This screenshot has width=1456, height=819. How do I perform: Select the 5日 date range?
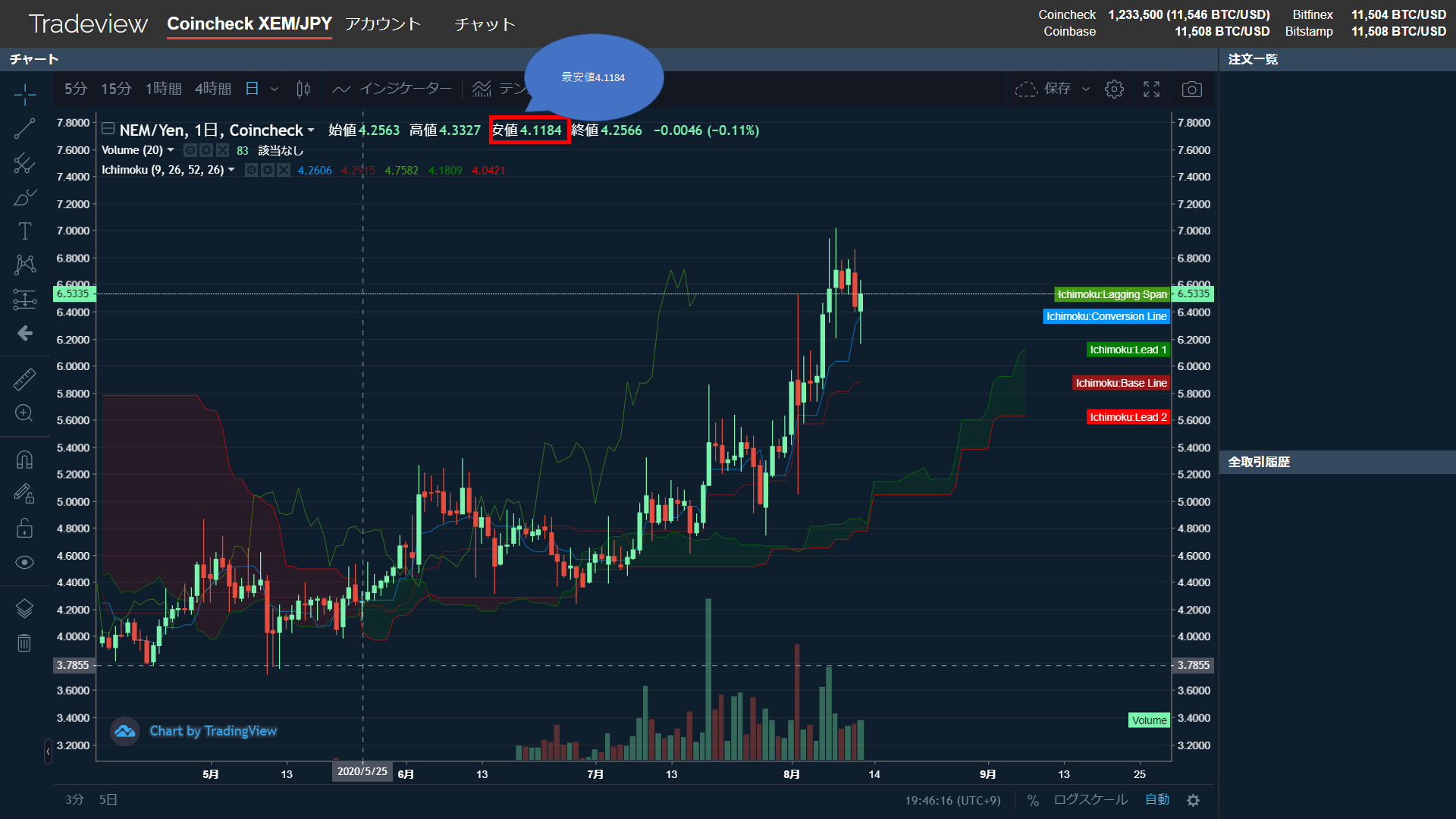click(x=108, y=799)
